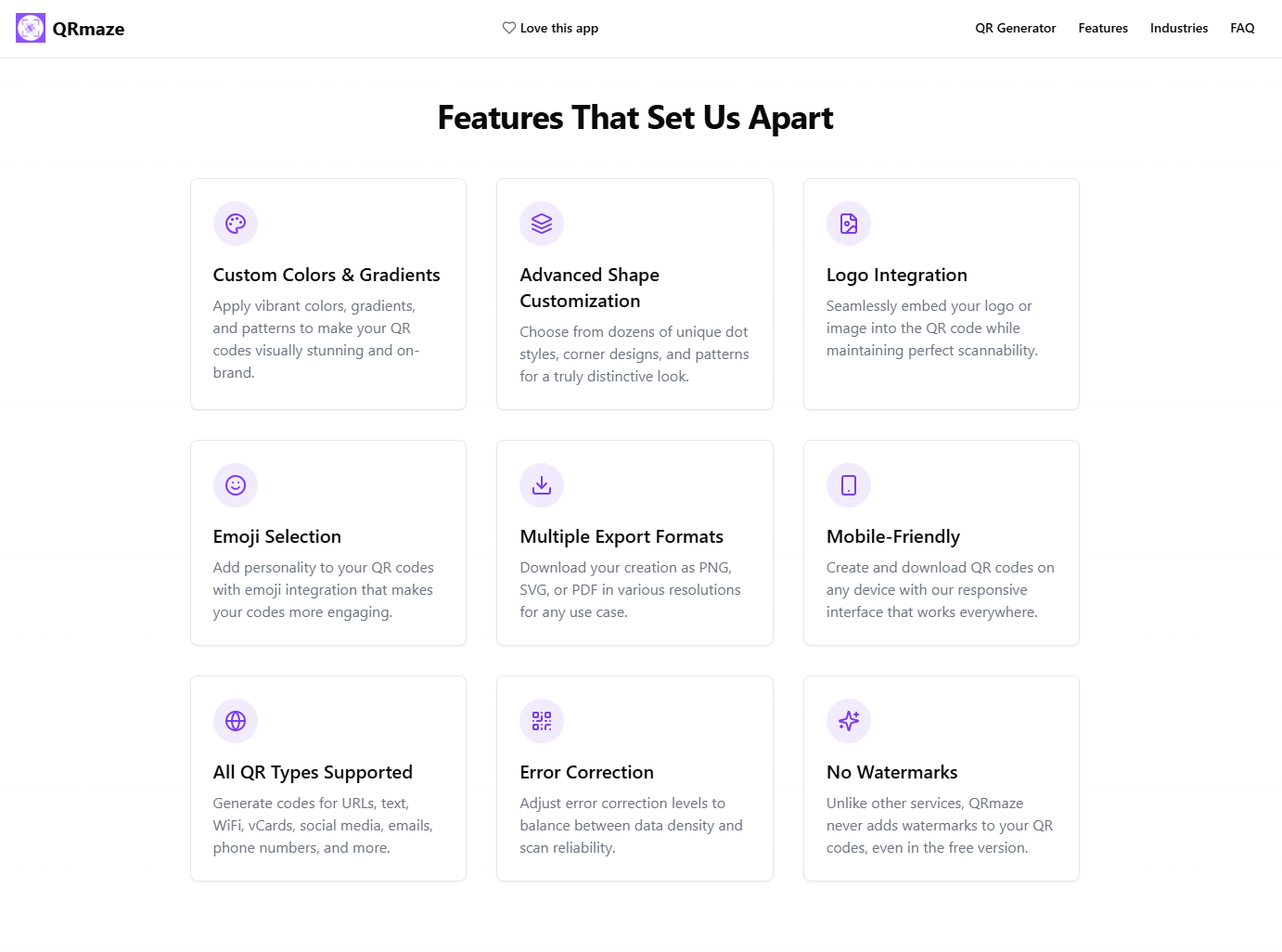Jump to the FAQ section link

(1242, 28)
